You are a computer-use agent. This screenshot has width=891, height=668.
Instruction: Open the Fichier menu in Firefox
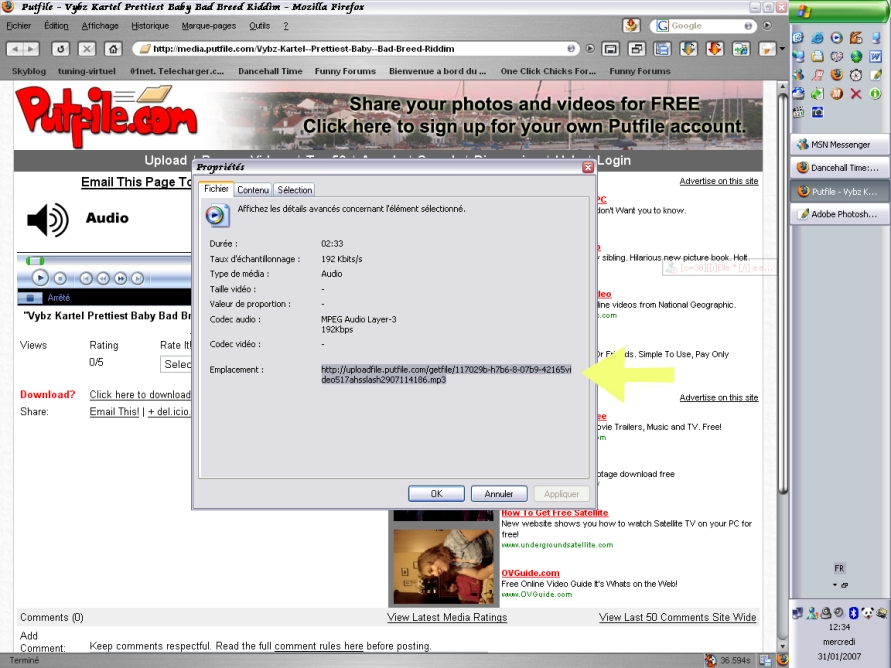[19, 26]
